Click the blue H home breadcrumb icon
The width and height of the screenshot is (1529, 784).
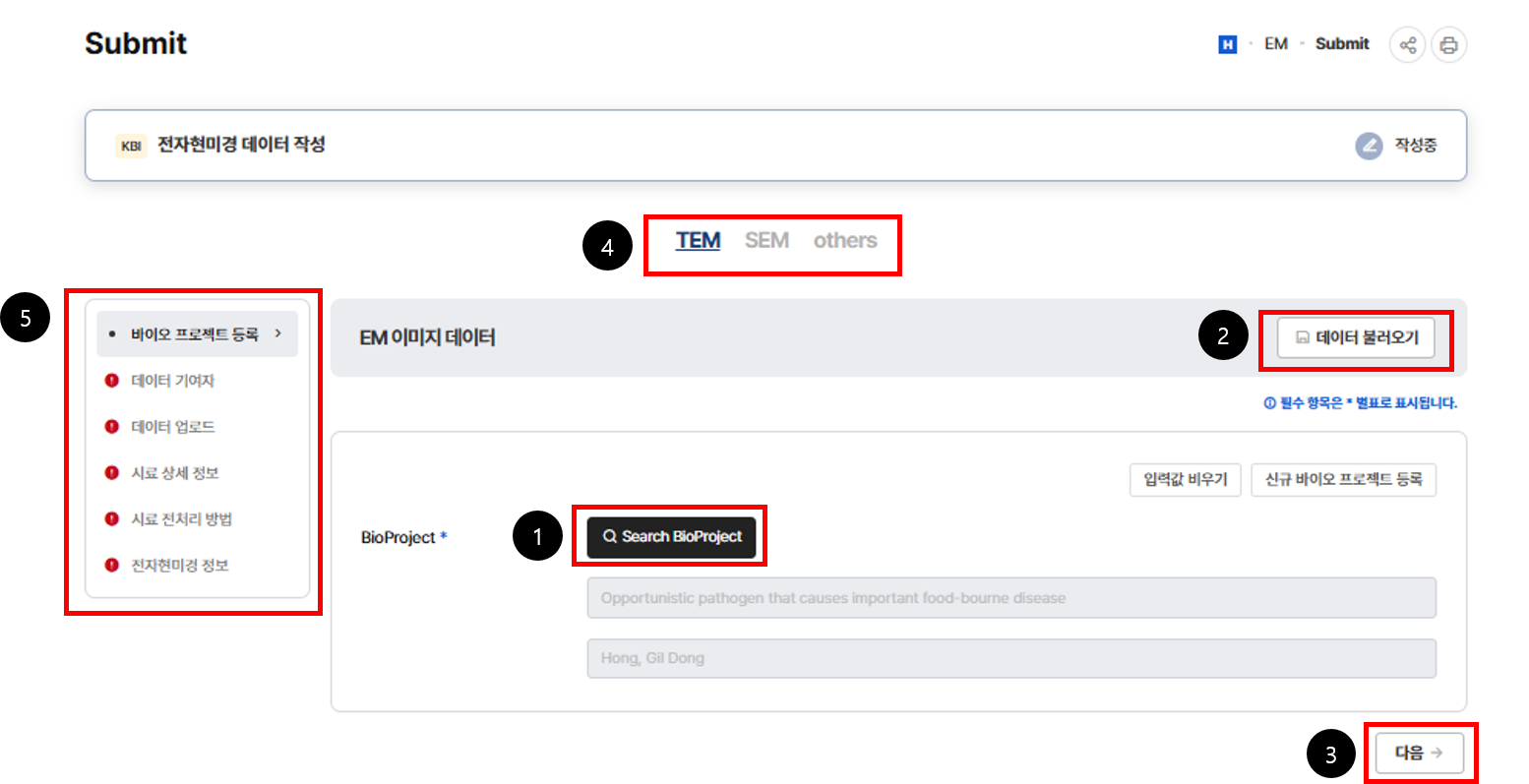pyautogui.click(x=1227, y=44)
